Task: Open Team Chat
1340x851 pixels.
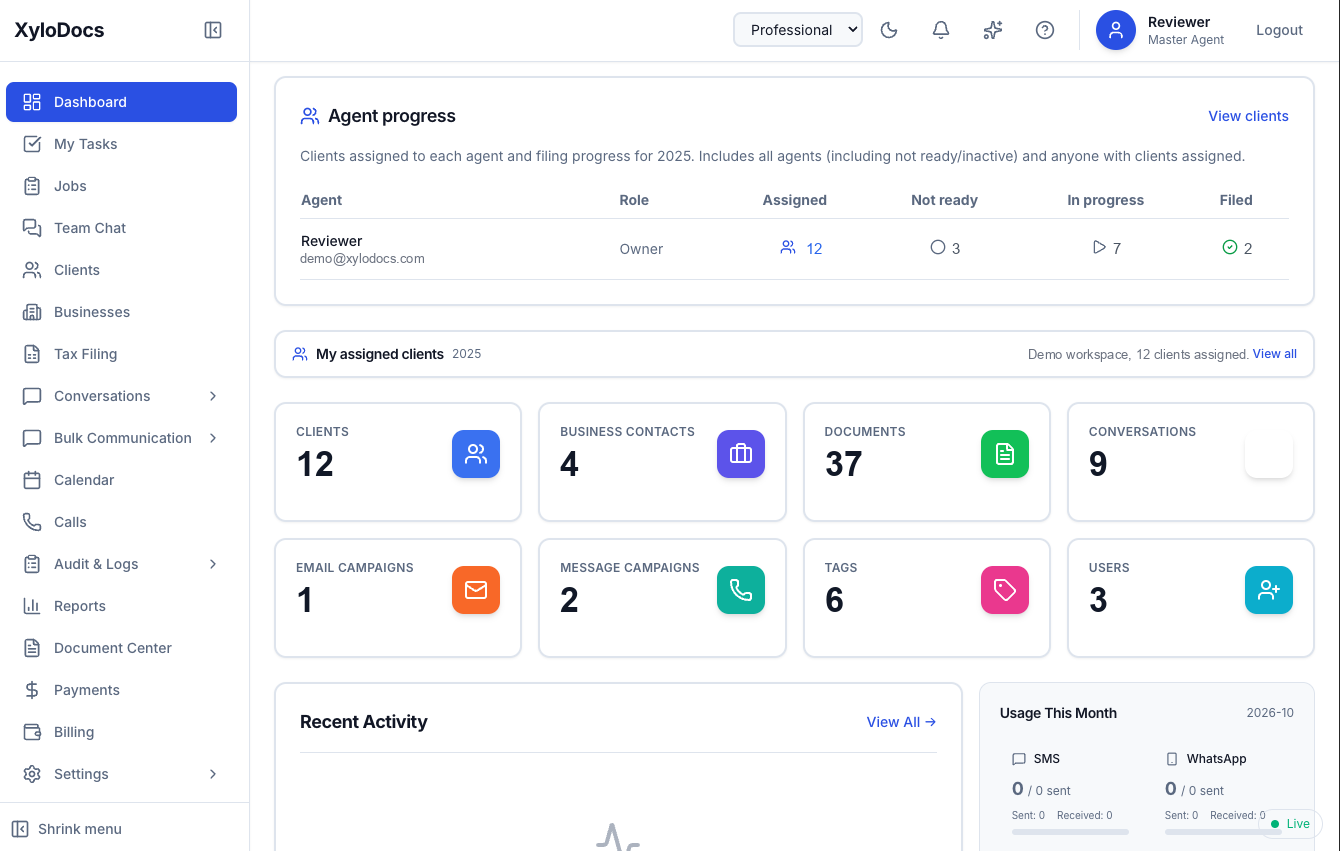Action: point(121,228)
